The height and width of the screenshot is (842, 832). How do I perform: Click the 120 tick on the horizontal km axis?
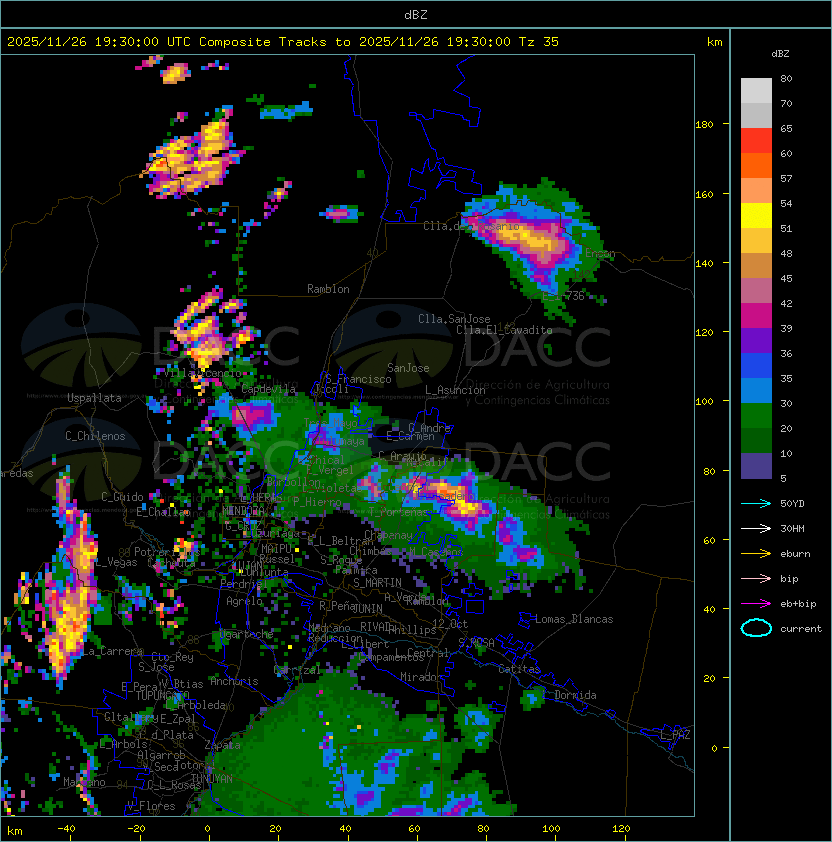[x=621, y=829]
